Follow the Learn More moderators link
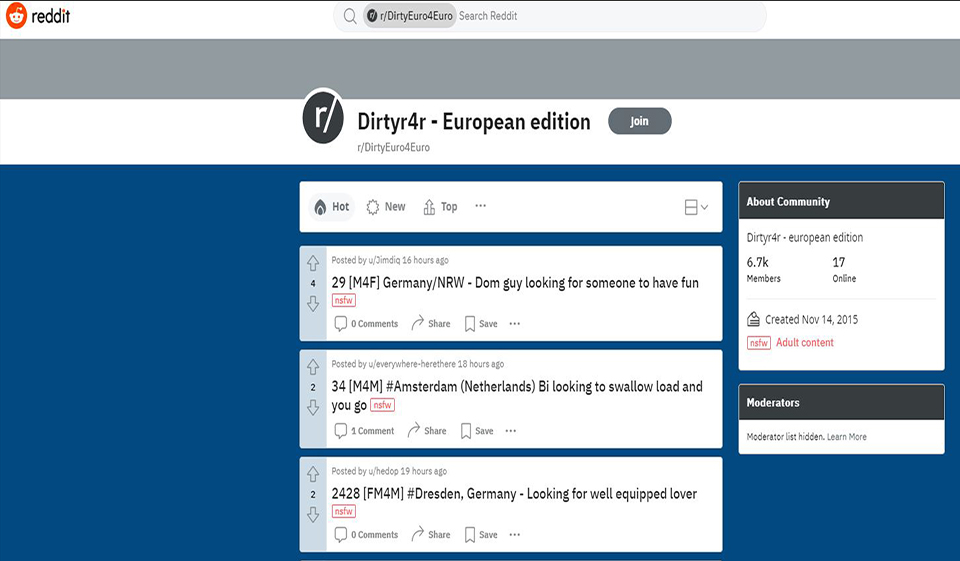960x561 pixels. point(847,437)
